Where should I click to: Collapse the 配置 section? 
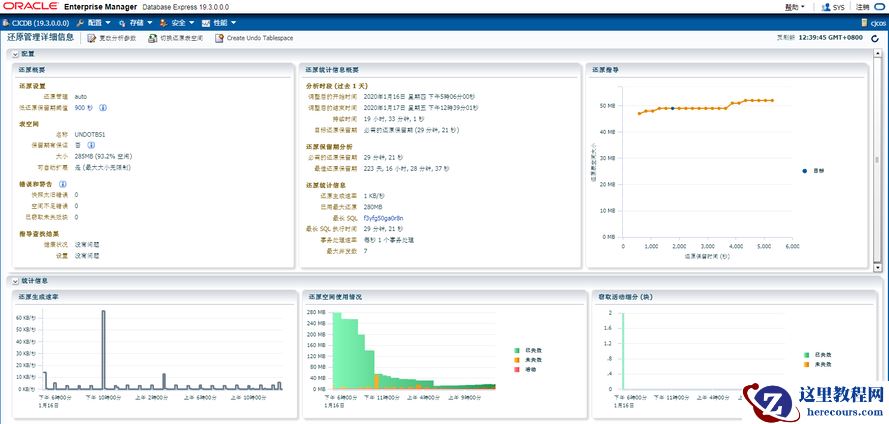coord(16,54)
